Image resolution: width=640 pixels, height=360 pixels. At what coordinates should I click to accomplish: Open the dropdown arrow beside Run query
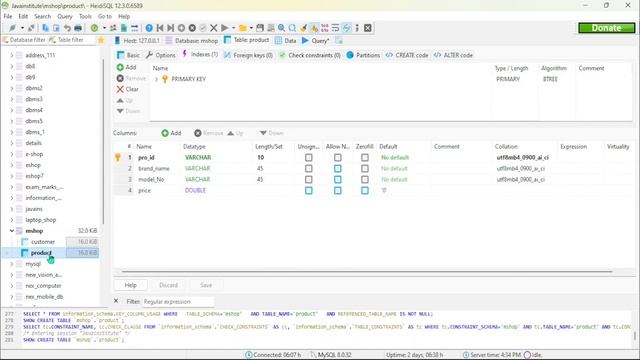(x=233, y=28)
